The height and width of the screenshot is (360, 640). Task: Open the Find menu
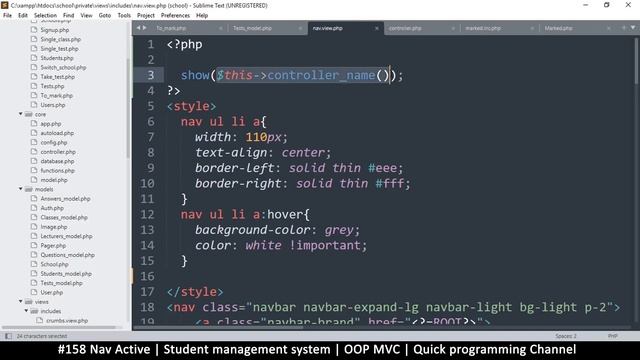[x=69, y=16]
